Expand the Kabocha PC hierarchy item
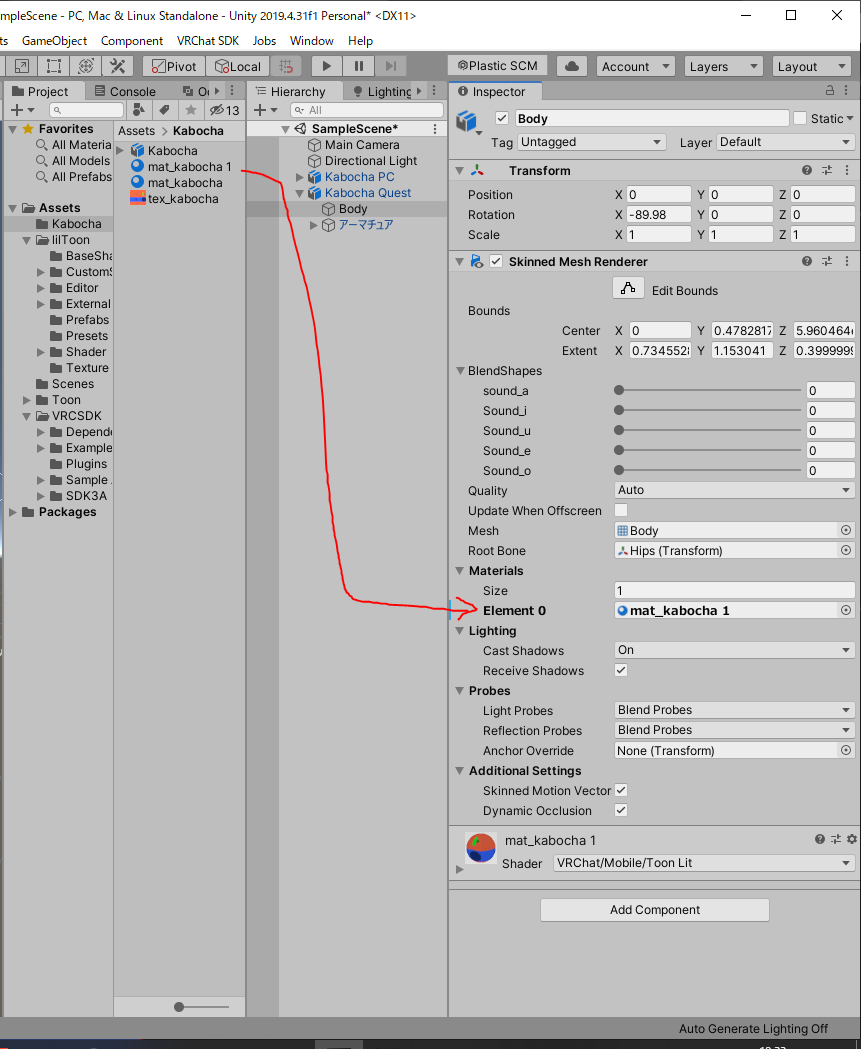Screen dimensions: 861x1049 click(300, 177)
